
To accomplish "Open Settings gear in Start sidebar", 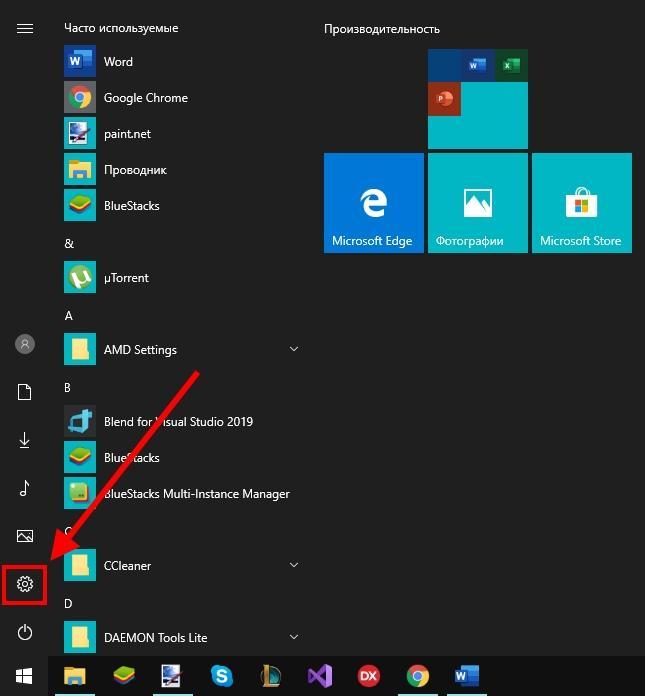I will (x=25, y=584).
